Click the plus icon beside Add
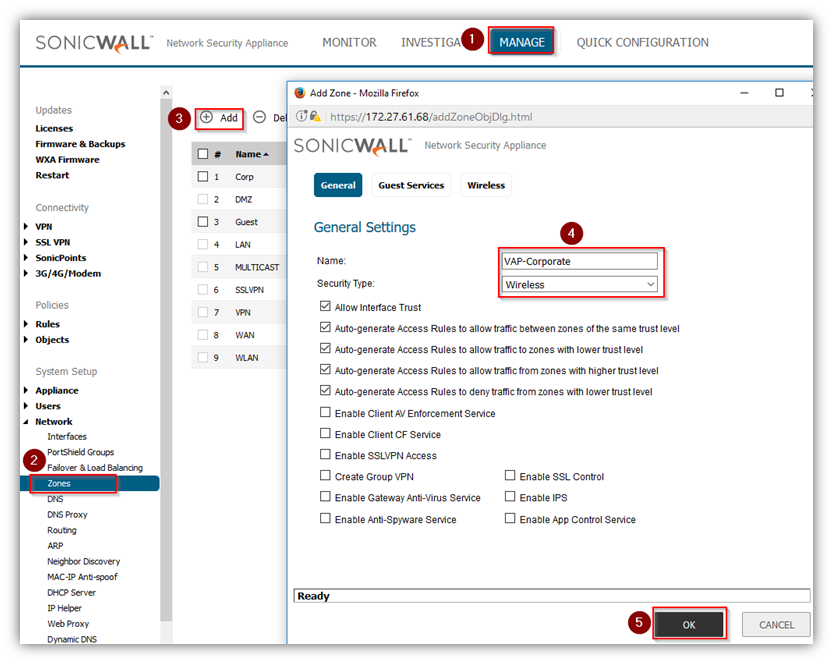 (207, 117)
